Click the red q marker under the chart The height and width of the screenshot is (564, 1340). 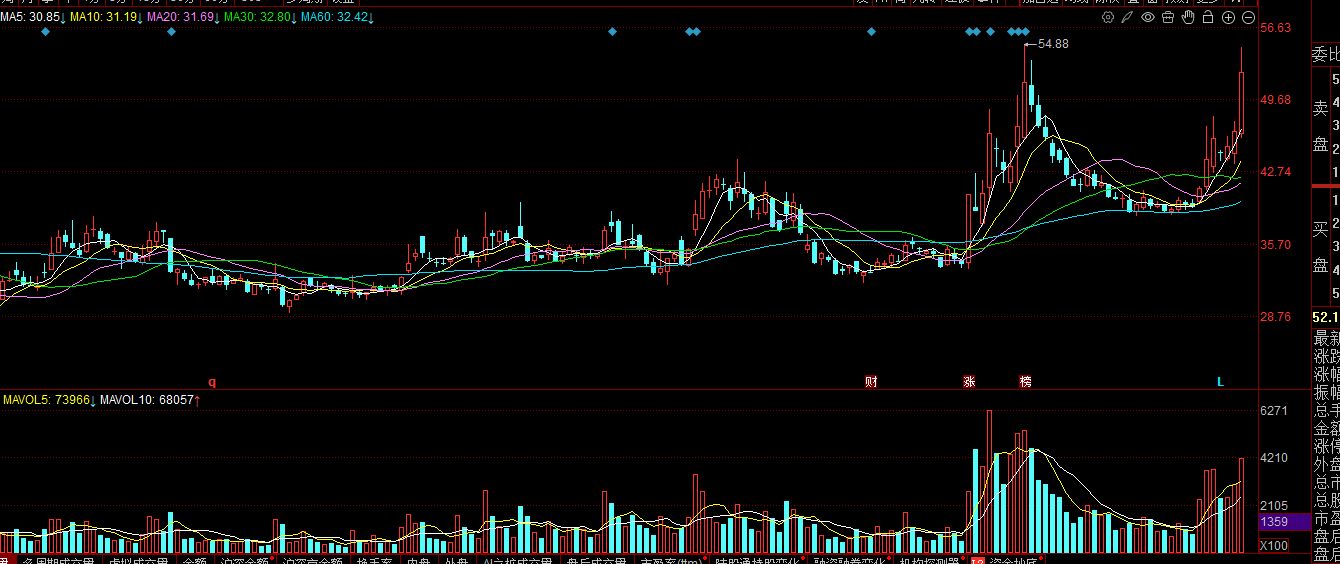coord(211,382)
